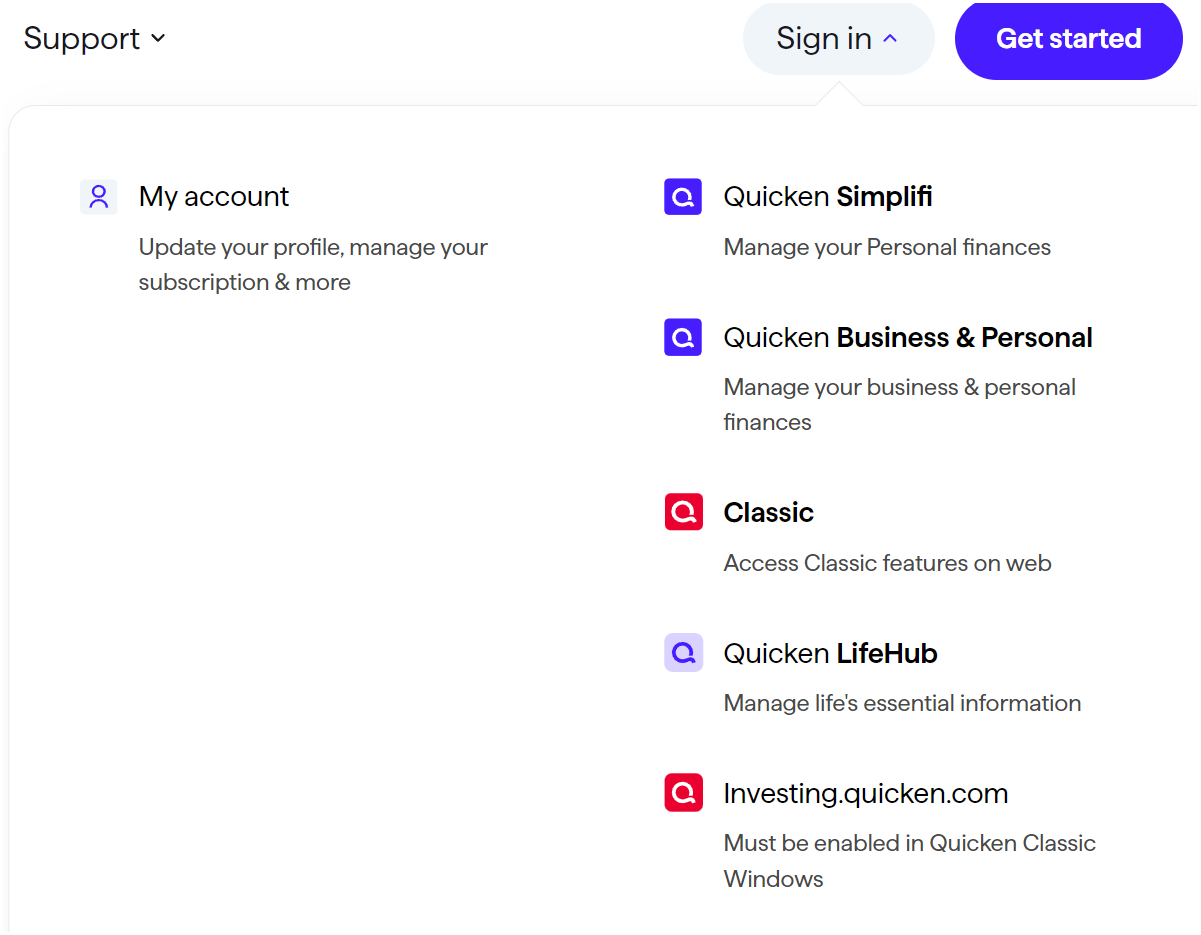
Task: Click the red Investing.quicken.com logo icon
Action: [x=683, y=793]
